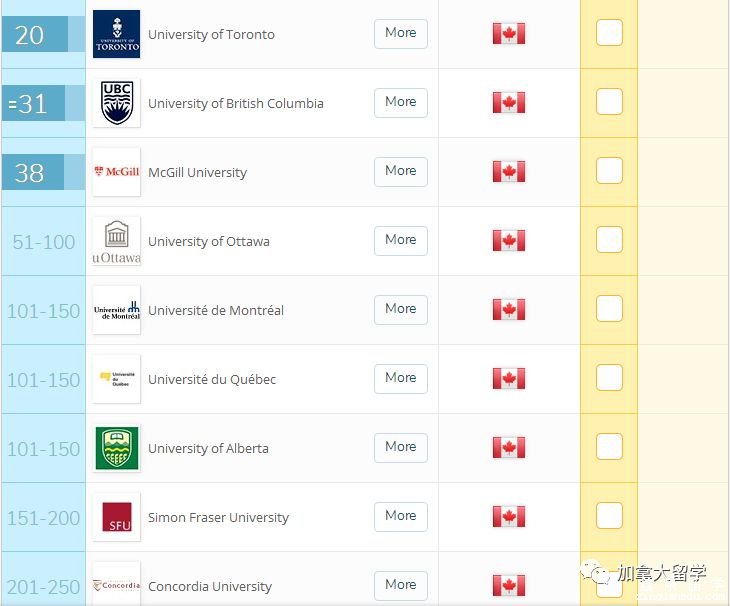Click More button for University of Toronto
The image size is (730, 606).
click(400, 34)
